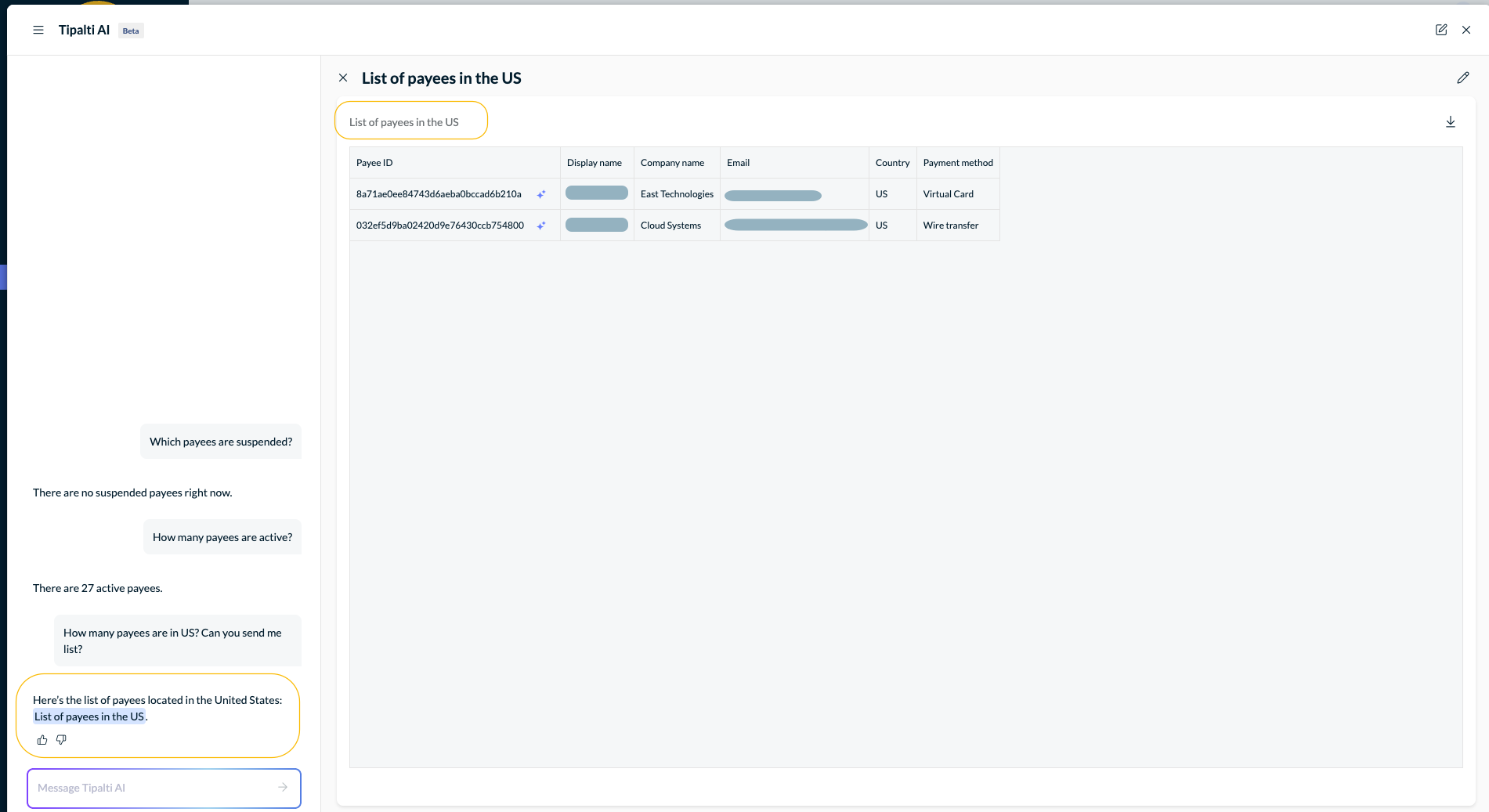Close the List of payees panel

click(343, 78)
